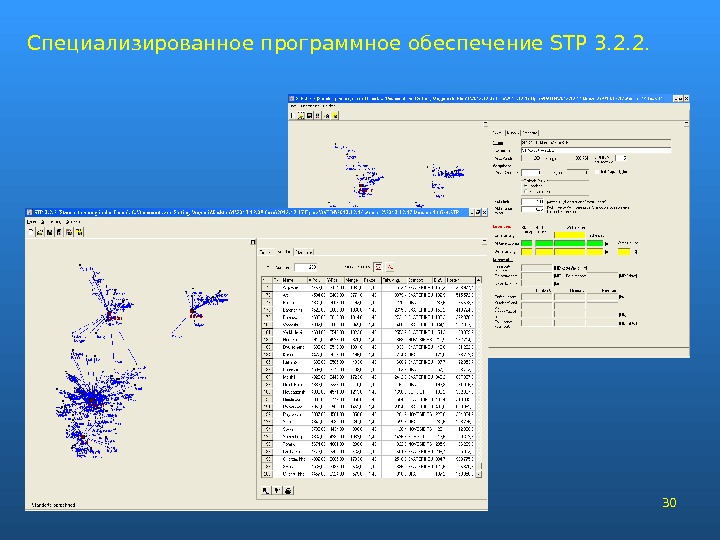Click the New blank-page icon in back window toolbar
720x540 pixels.
pos(292,115)
